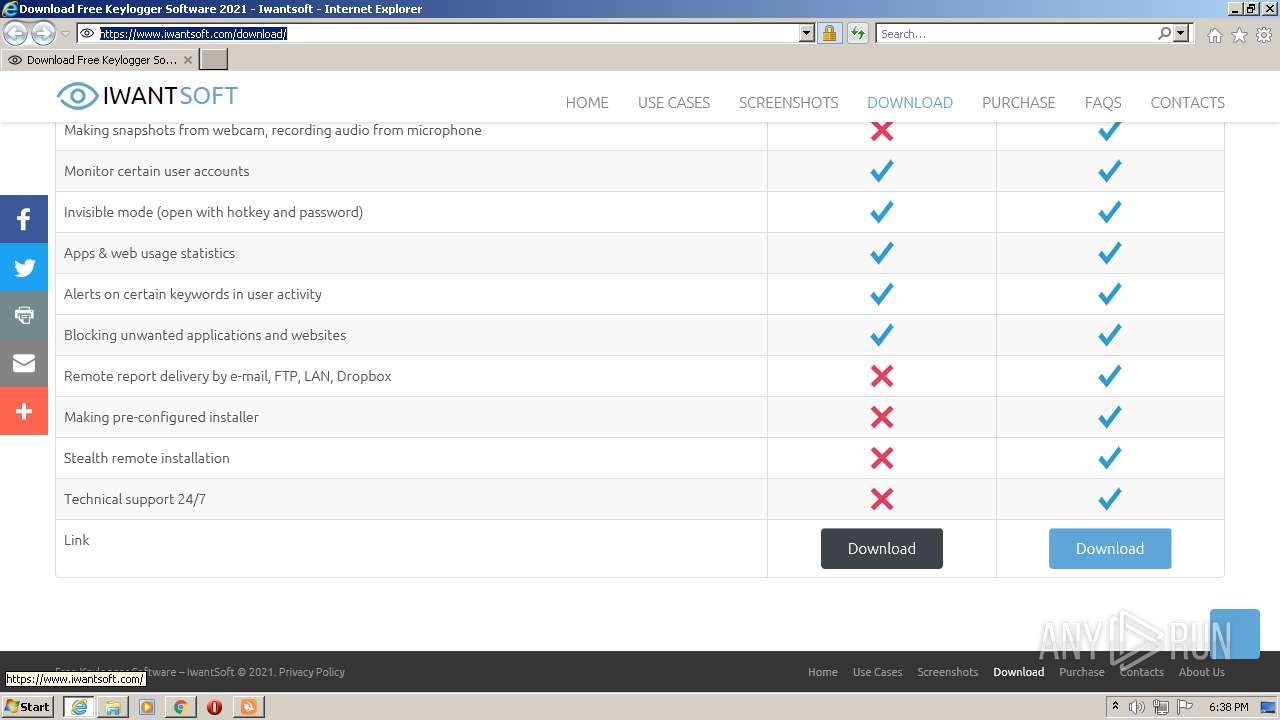Click the footer Home link
This screenshot has width=1280, height=720.
coord(823,672)
